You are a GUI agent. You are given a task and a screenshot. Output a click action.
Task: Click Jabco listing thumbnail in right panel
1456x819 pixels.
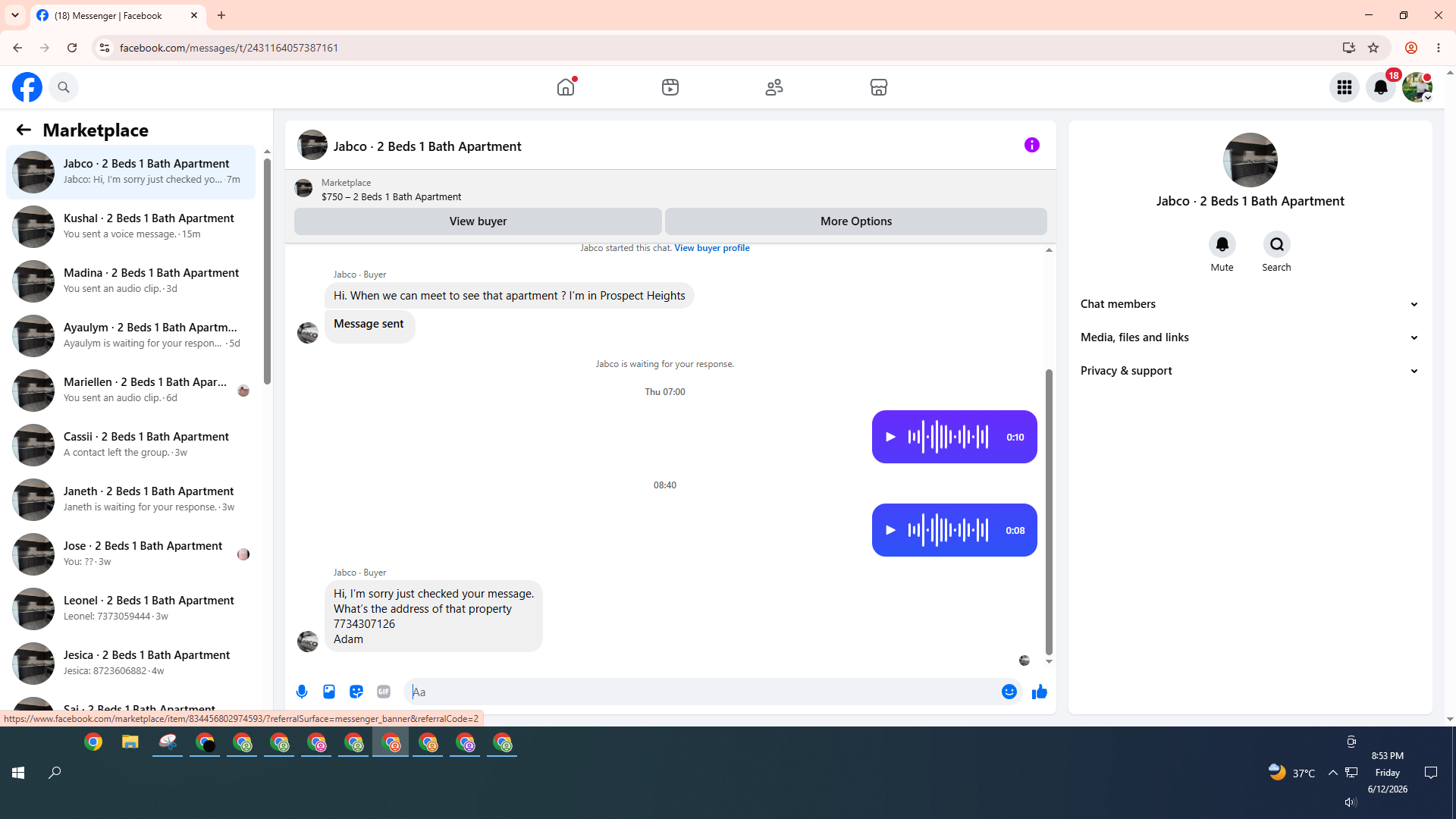(1250, 160)
